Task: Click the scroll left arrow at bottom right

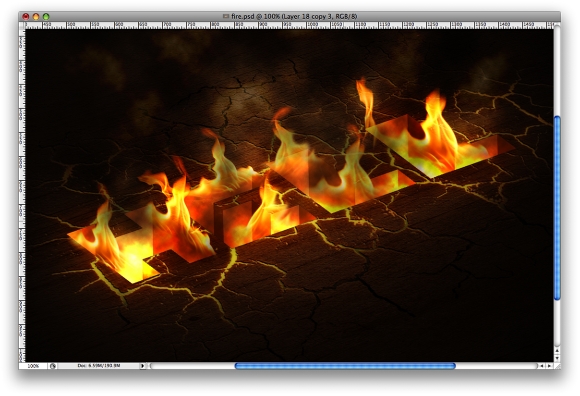Action: 542,366
